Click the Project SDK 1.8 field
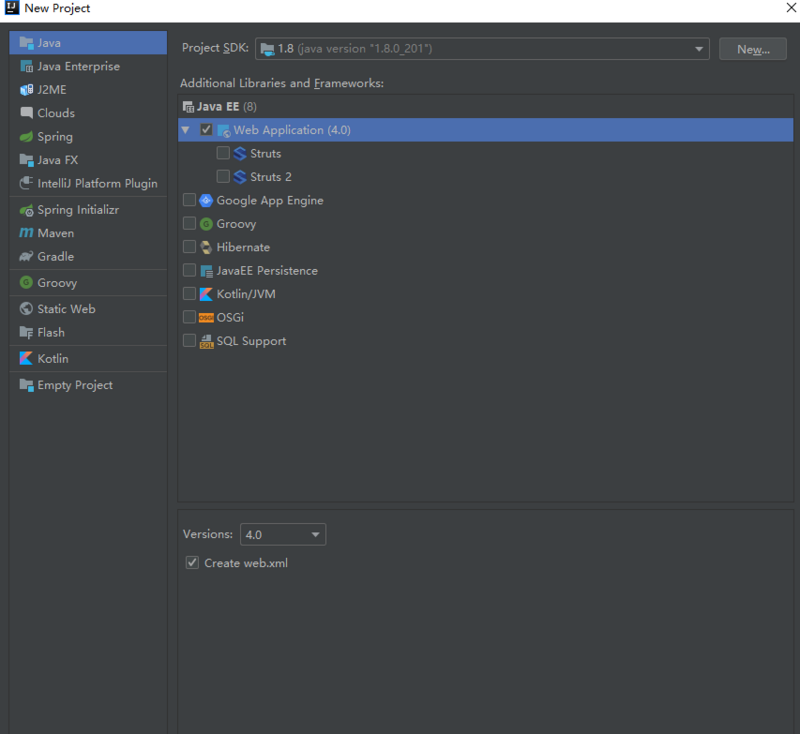The image size is (800, 734). pyautogui.click(x=482, y=49)
